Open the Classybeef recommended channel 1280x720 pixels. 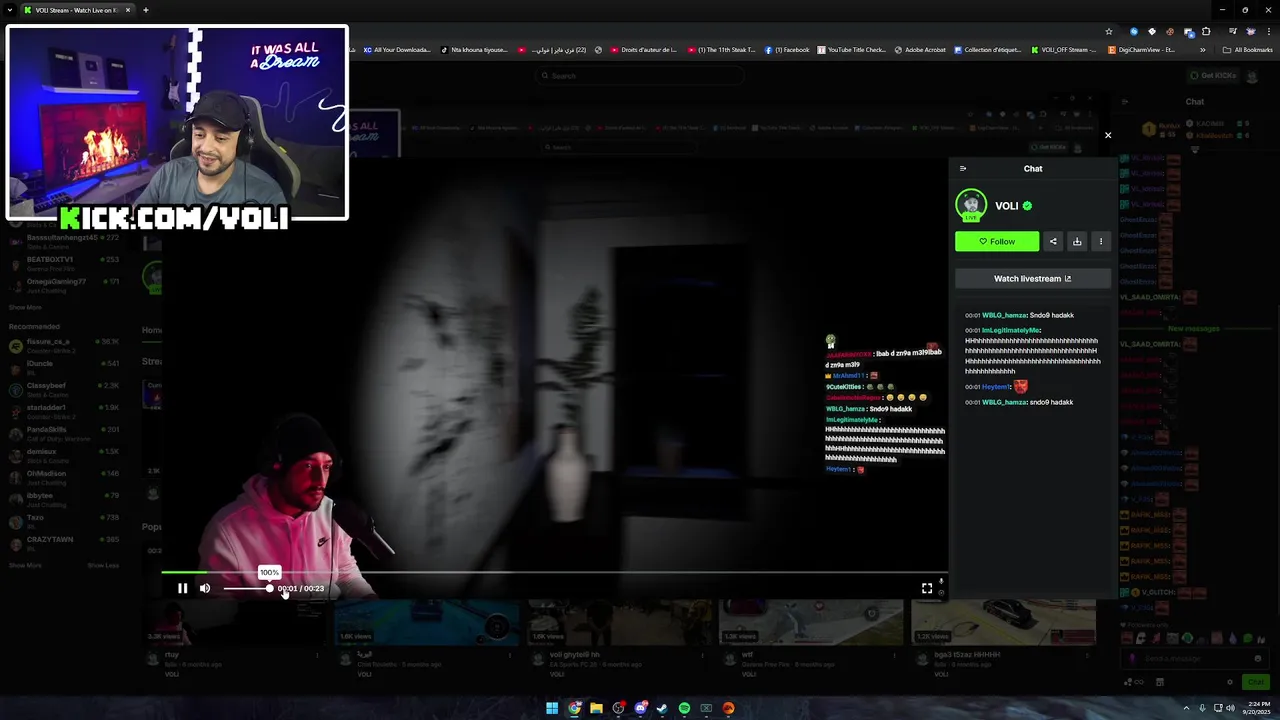click(64, 389)
